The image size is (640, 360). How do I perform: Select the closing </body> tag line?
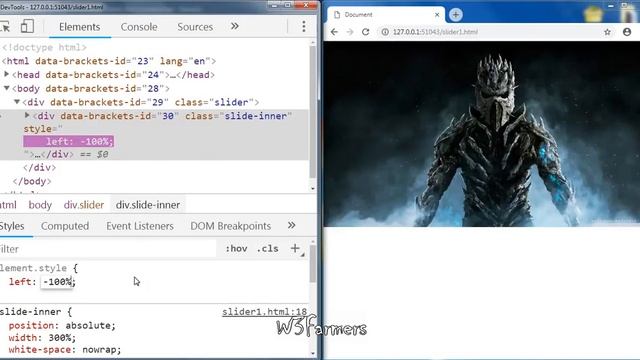pos(31,181)
